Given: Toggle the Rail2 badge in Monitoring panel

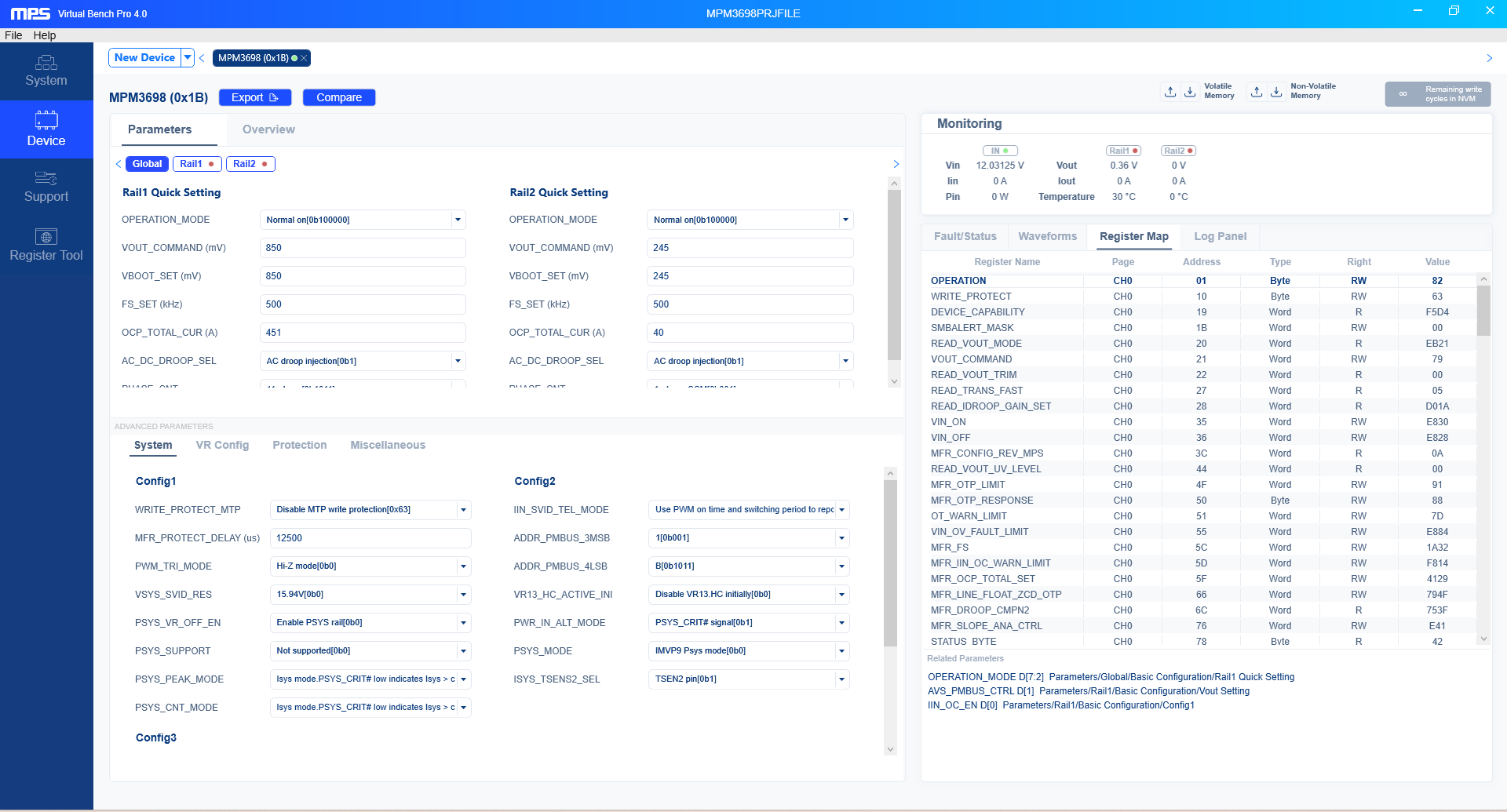Looking at the screenshot, I should (1178, 151).
